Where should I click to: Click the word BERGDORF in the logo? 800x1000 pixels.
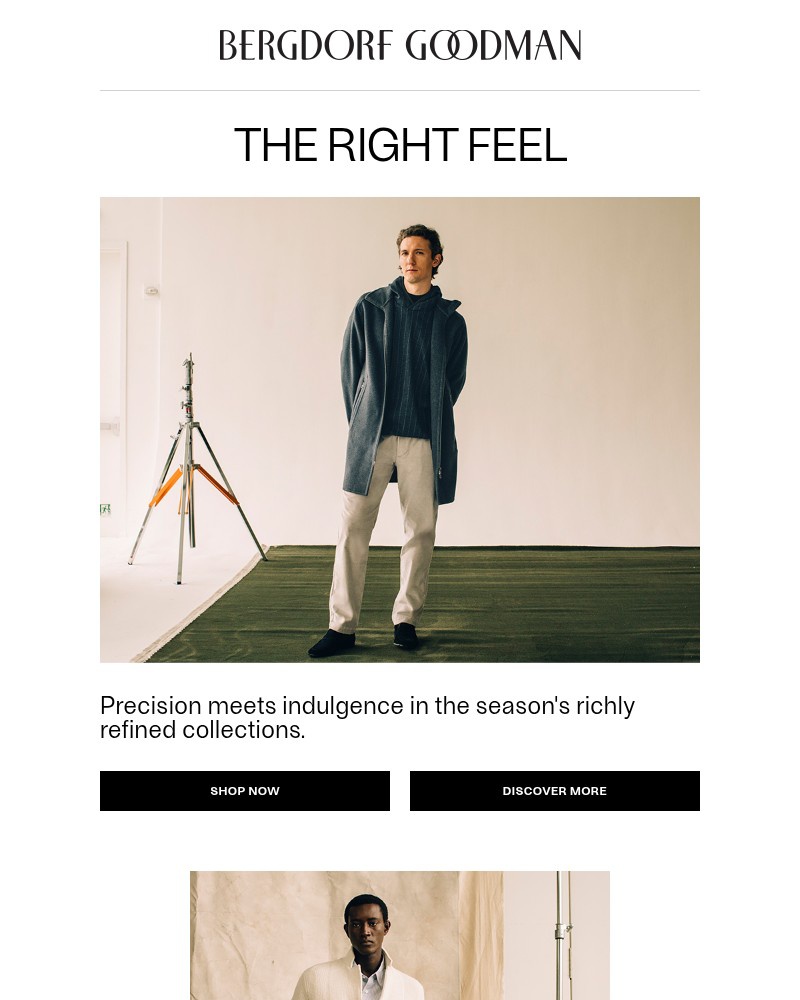click(306, 45)
